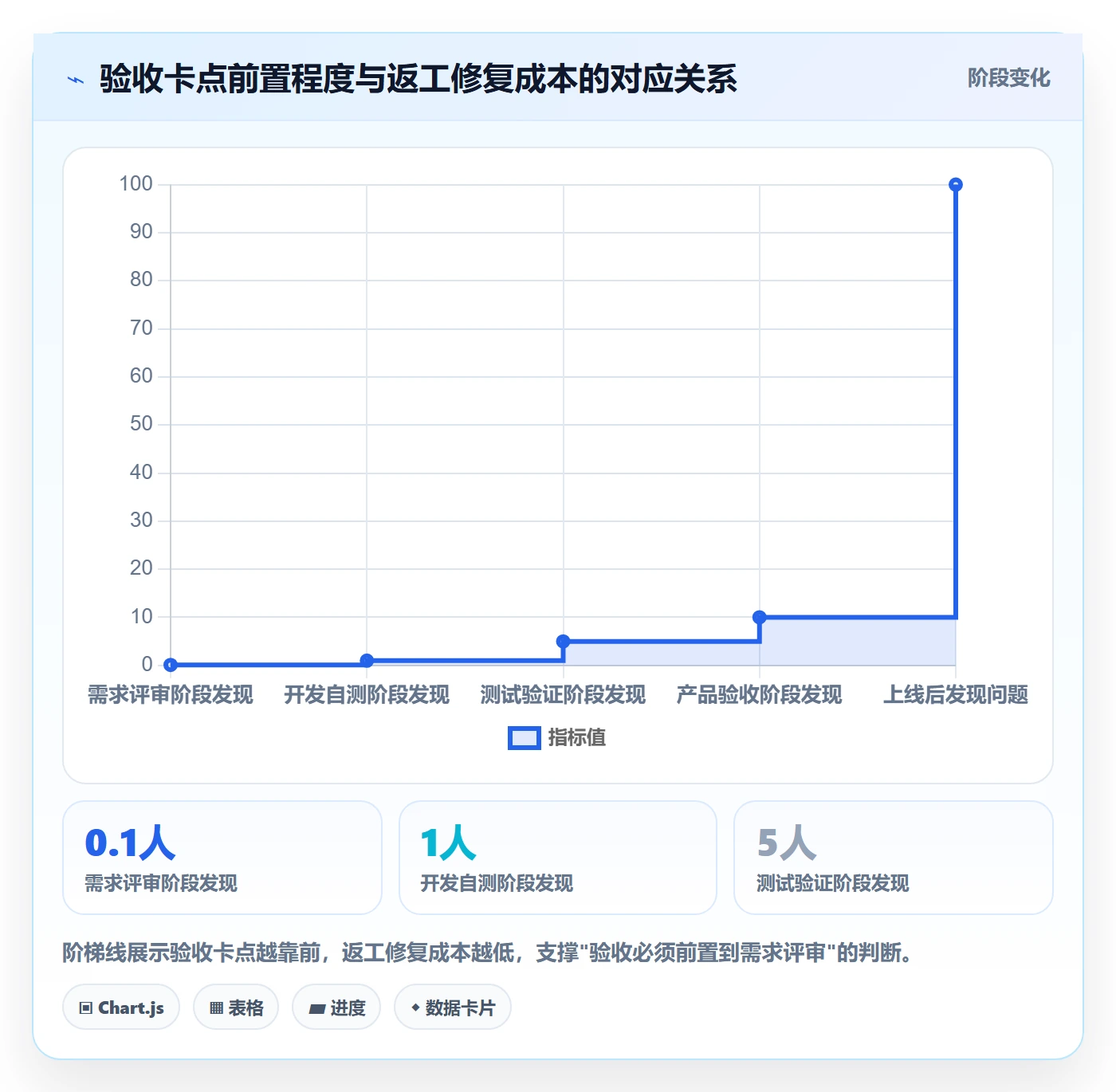Click the y-axis value 50

pos(141,424)
